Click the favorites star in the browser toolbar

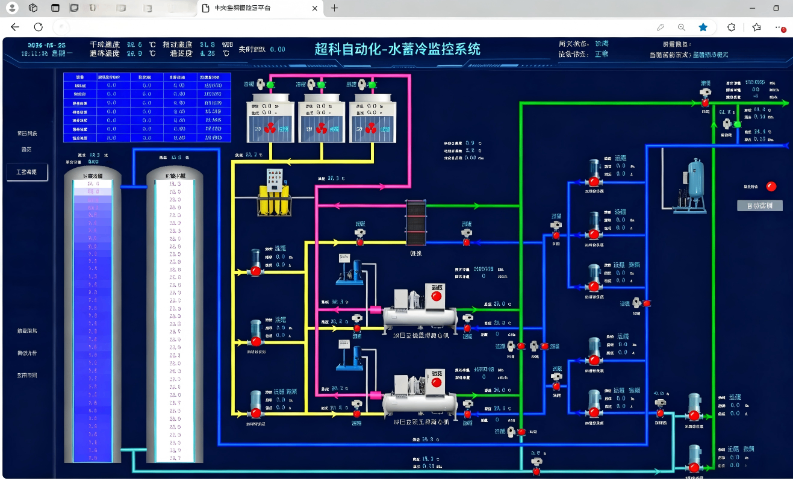tap(703, 27)
